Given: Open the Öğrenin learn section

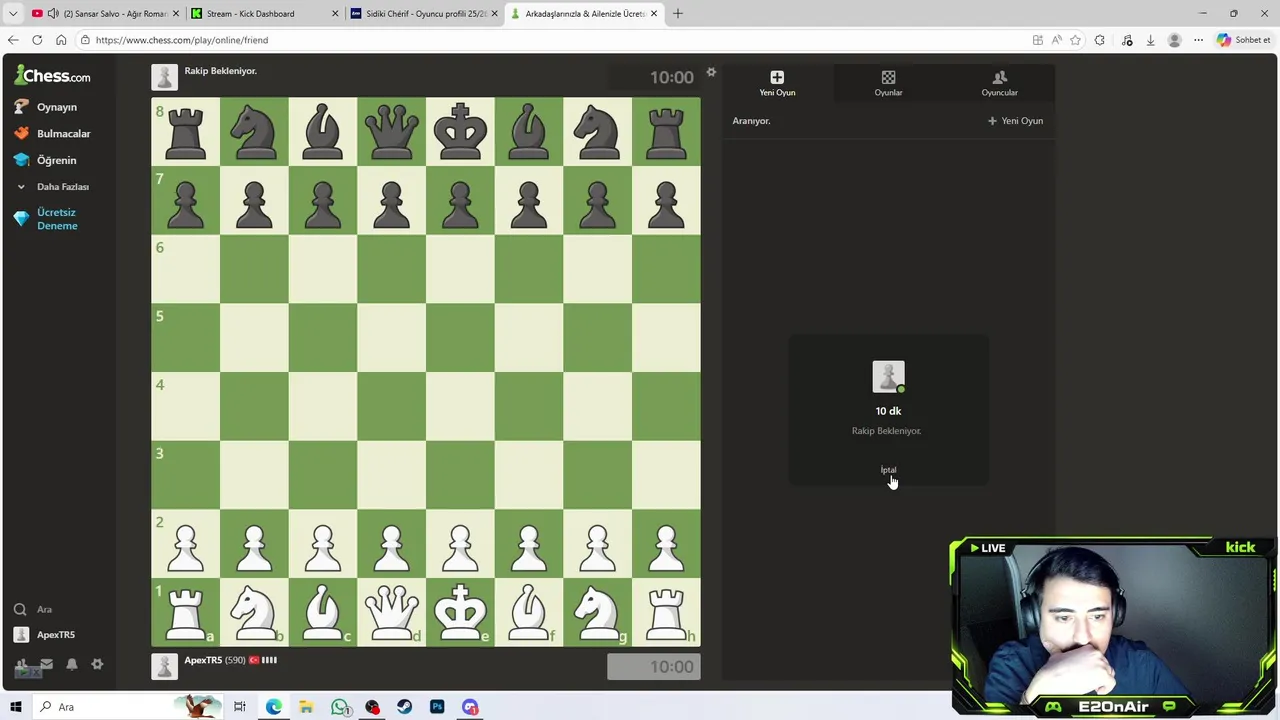Looking at the screenshot, I should 45,160.
